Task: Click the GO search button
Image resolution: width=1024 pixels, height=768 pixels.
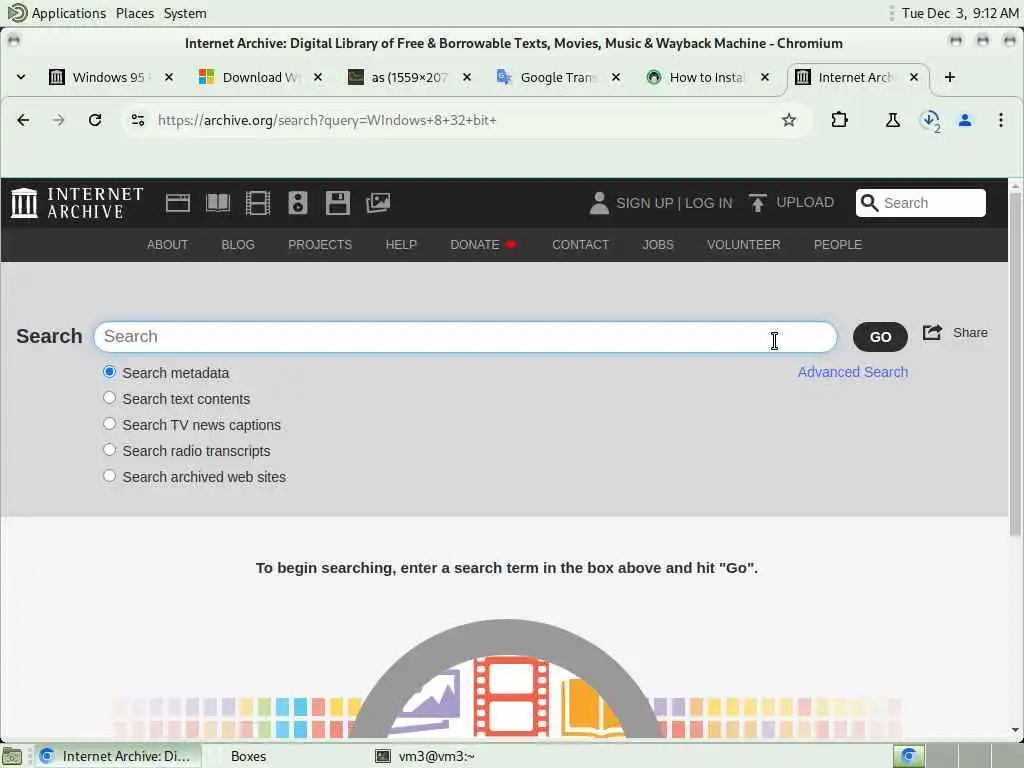Action: (880, 337)
